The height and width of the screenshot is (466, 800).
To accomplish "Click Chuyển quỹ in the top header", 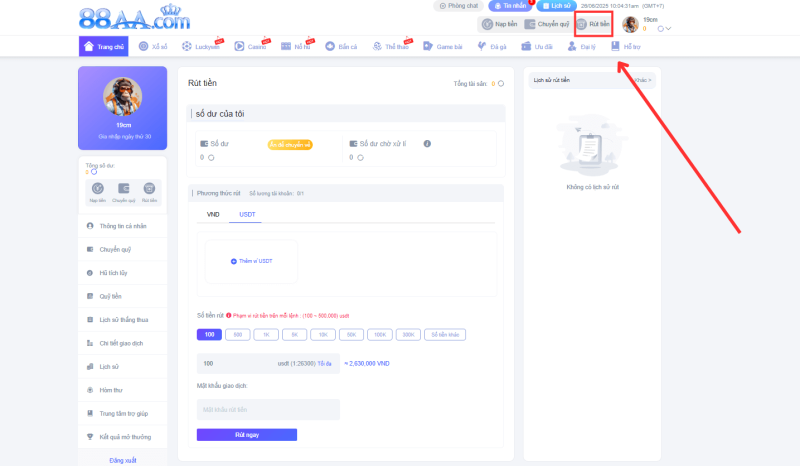I will pos(546,24).
